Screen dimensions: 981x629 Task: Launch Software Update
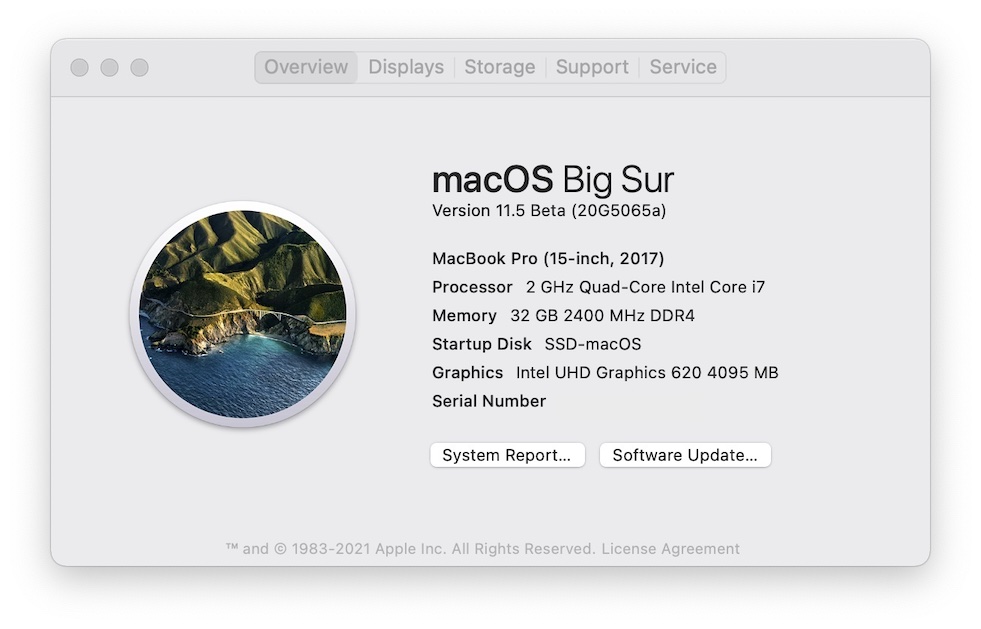pyautogui.click(x=685, y=455)
